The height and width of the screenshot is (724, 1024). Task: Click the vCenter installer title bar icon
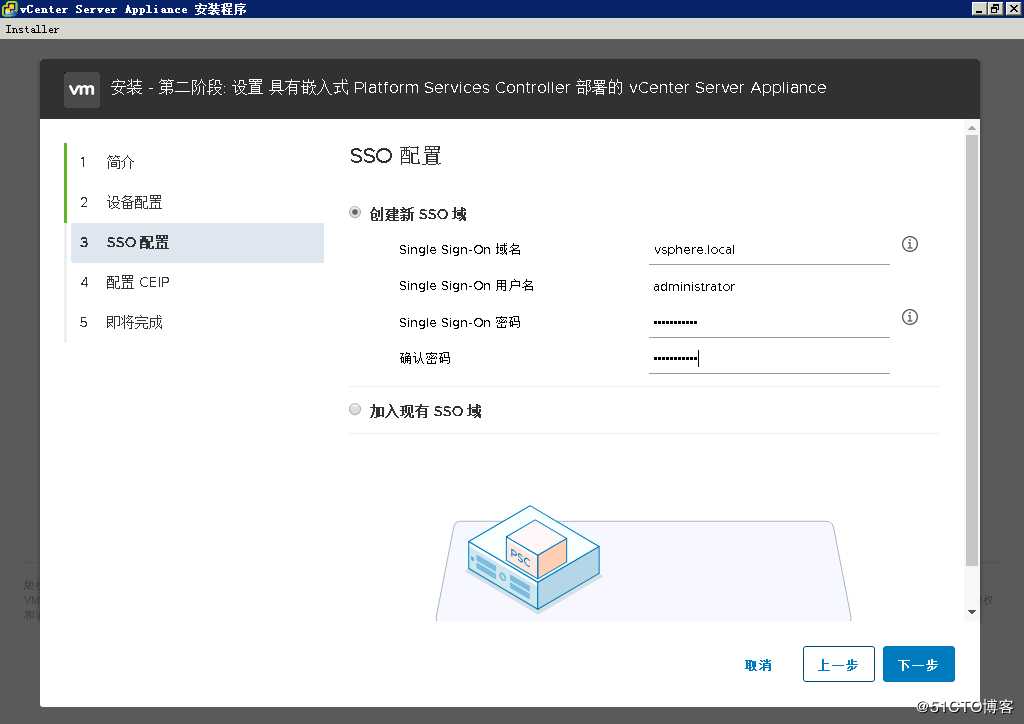9,8
